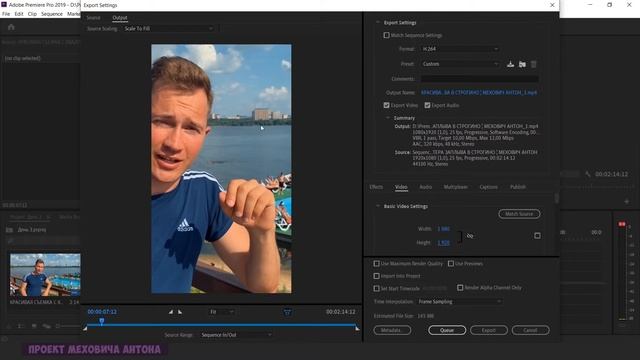Enable Use Maximum Render Quality
640x360 pixels.
376,264
